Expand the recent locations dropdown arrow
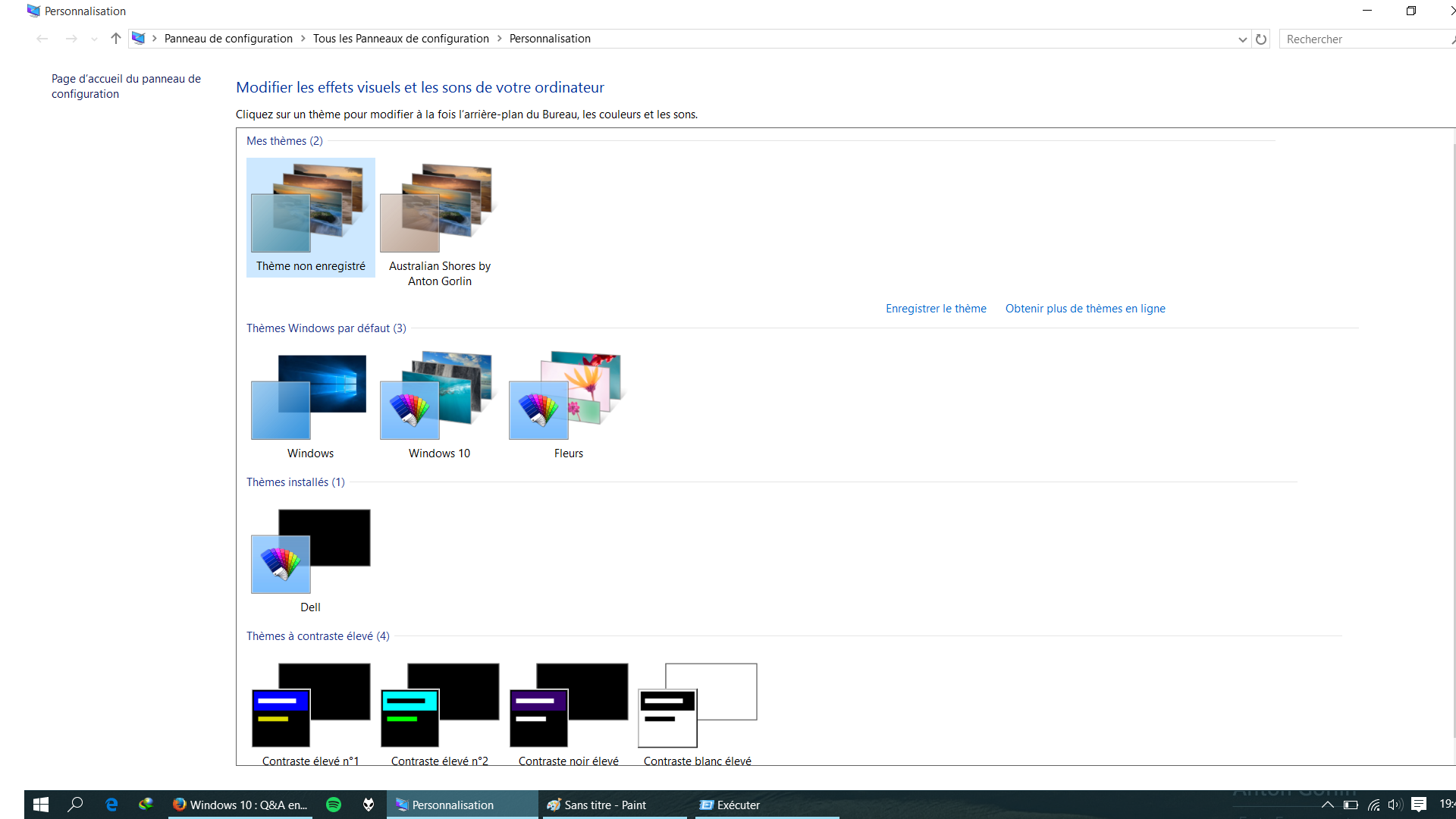The width and height of the screenshot is (1456, 819). tap(94, 39)
